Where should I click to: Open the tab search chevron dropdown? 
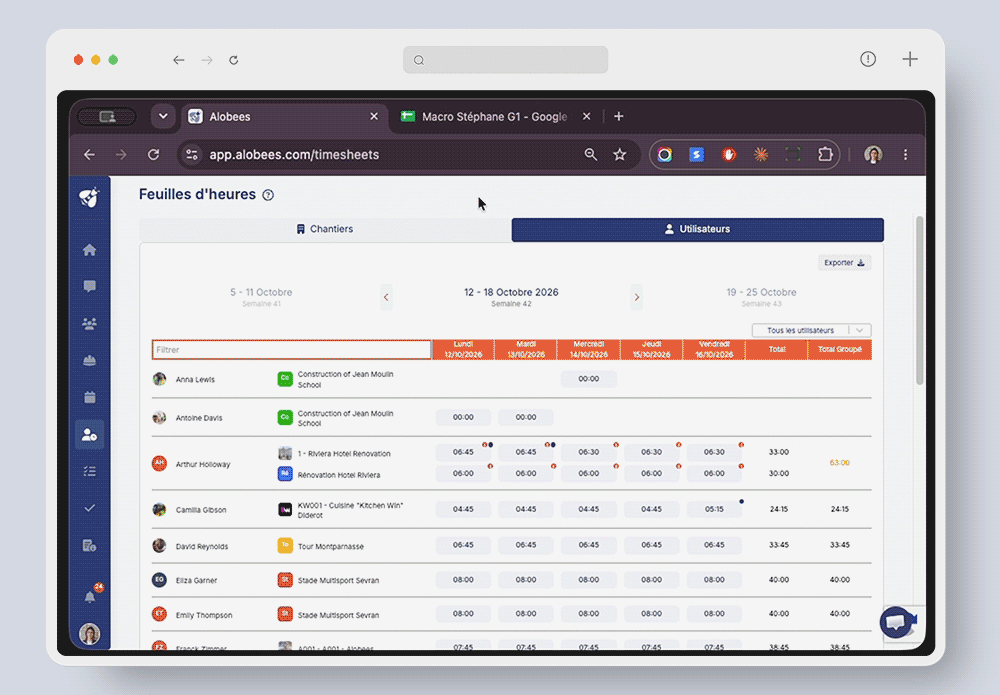coord(163,117)
